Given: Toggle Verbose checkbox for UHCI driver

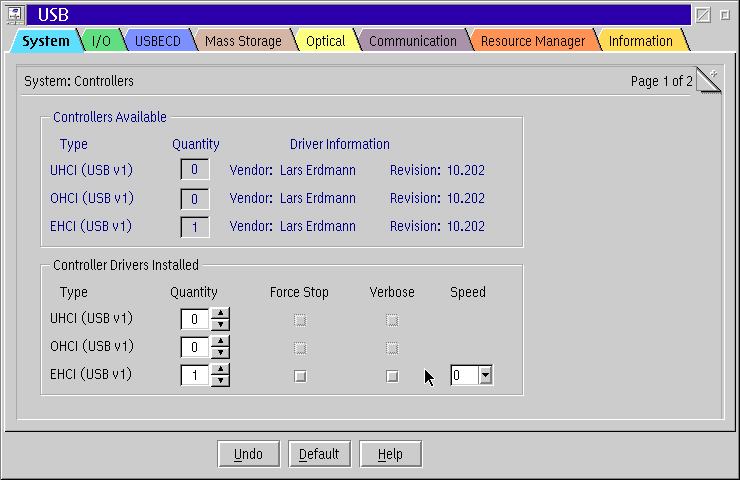Looking at the screenshot, I should tap(392, 320).
